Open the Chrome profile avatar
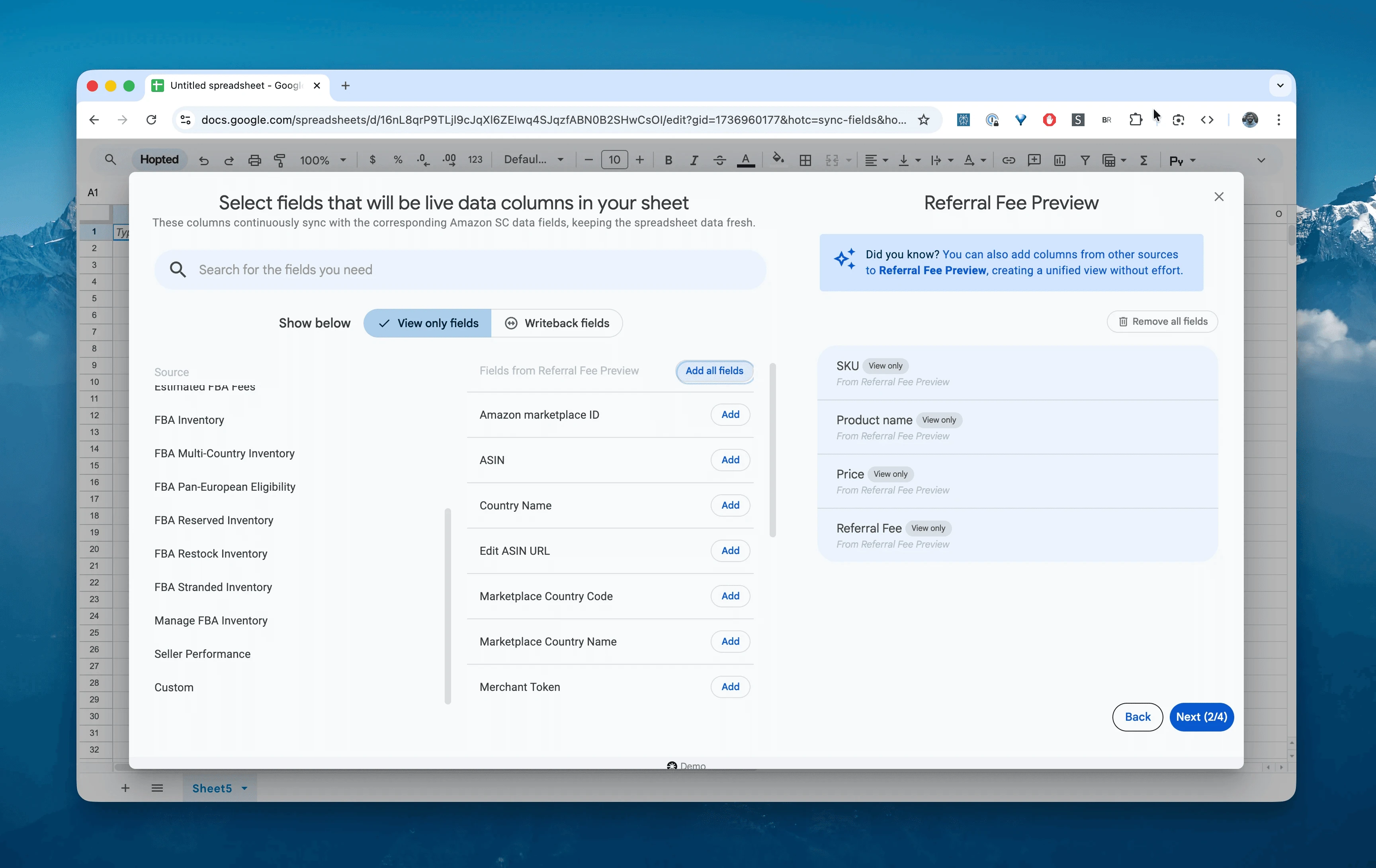The image size is (1376, 868). 1250,120
